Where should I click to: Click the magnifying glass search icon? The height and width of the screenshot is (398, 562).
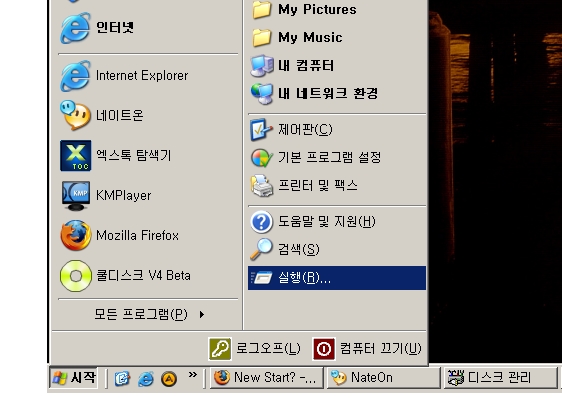pos(261,249)
